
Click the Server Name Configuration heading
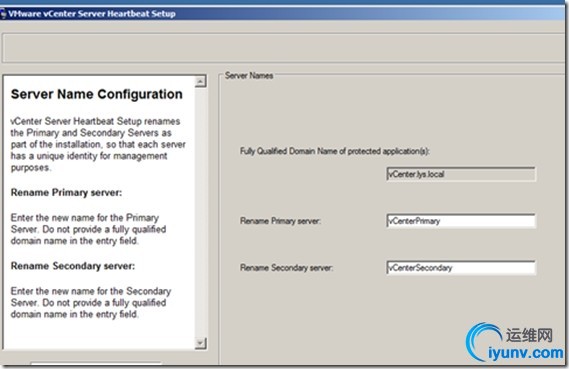tap(97, 94)
